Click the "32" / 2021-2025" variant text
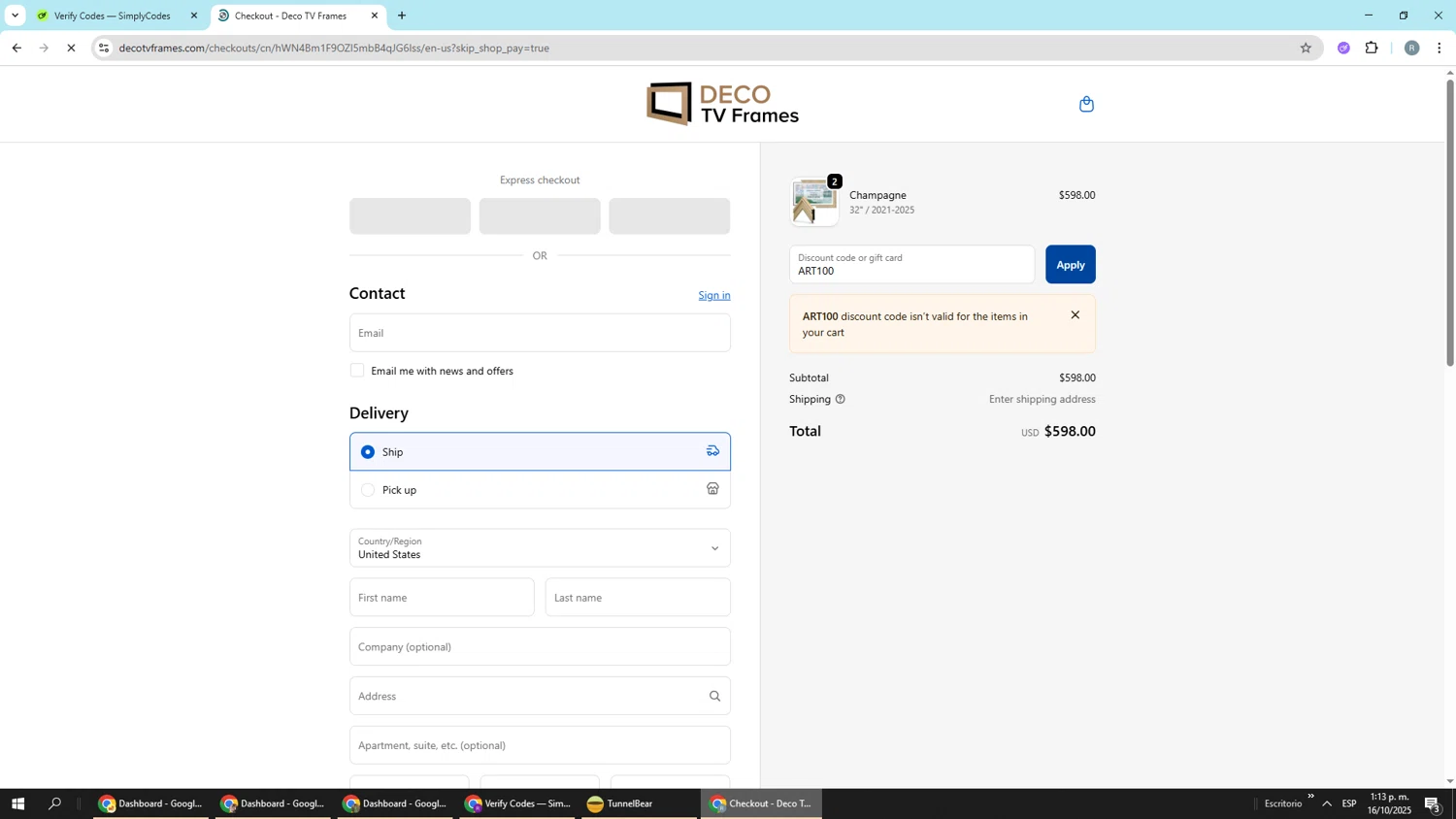The image size is (1456, 819). point(881,210)
